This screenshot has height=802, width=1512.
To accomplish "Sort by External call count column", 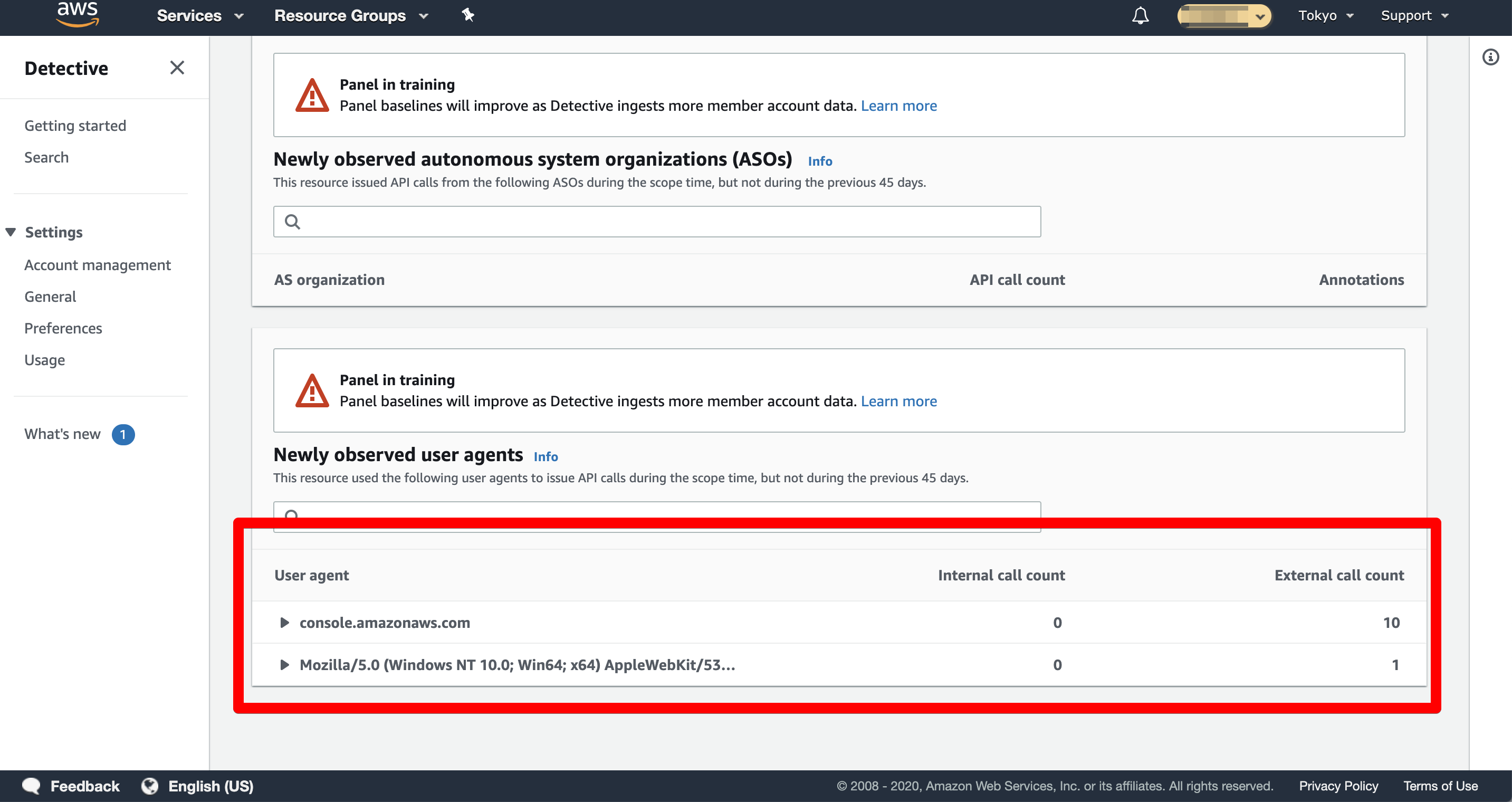I will pyautogui.click(x=1339, y=575).
